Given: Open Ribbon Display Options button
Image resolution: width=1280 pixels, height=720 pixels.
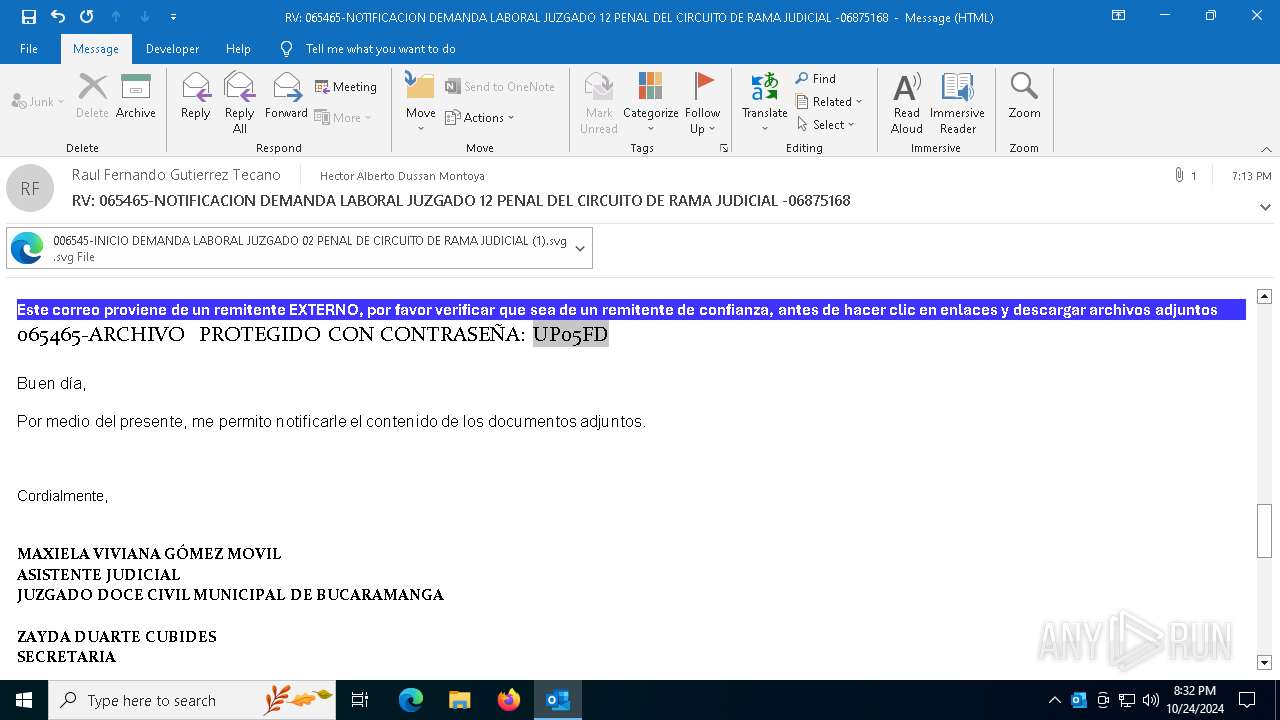Looking at the screenshot, I should tap(1118, 16).
